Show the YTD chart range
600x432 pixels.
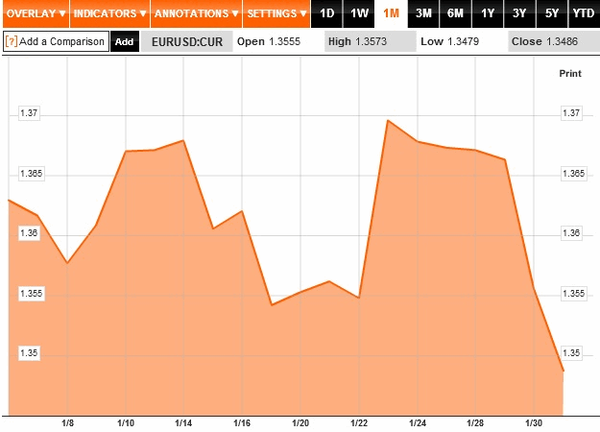584,14
